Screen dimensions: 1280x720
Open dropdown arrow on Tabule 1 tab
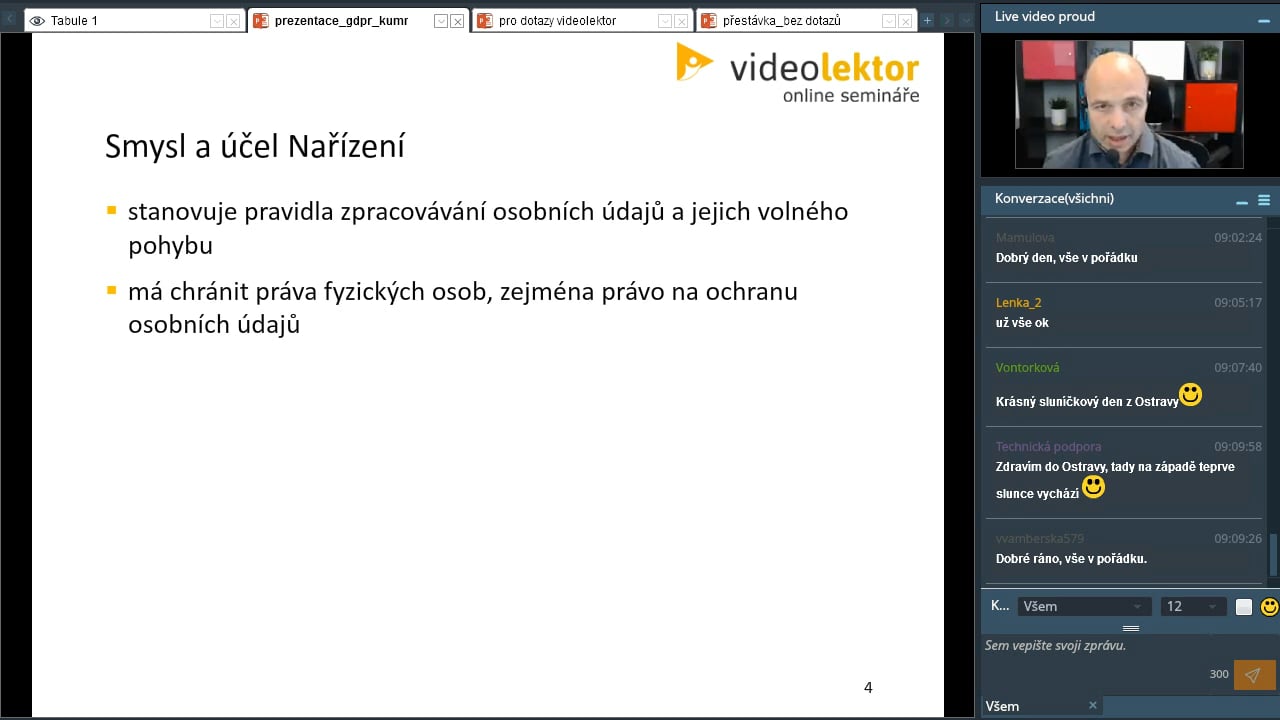pyautogui.click(x=217, y=21)
